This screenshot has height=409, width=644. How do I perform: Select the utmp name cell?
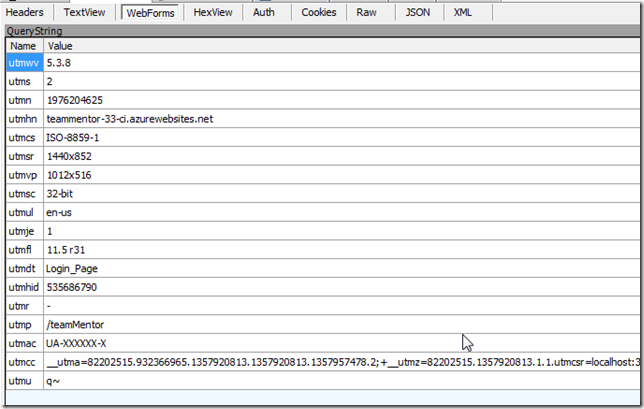25,324
